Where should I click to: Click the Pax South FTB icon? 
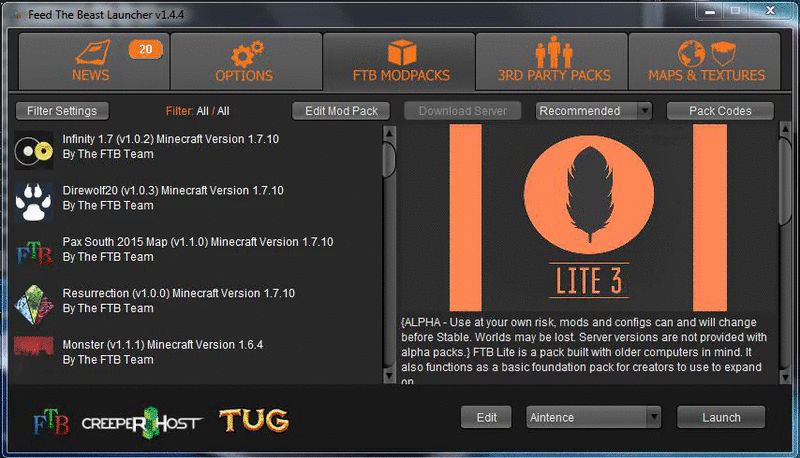[x=34, y=253]
